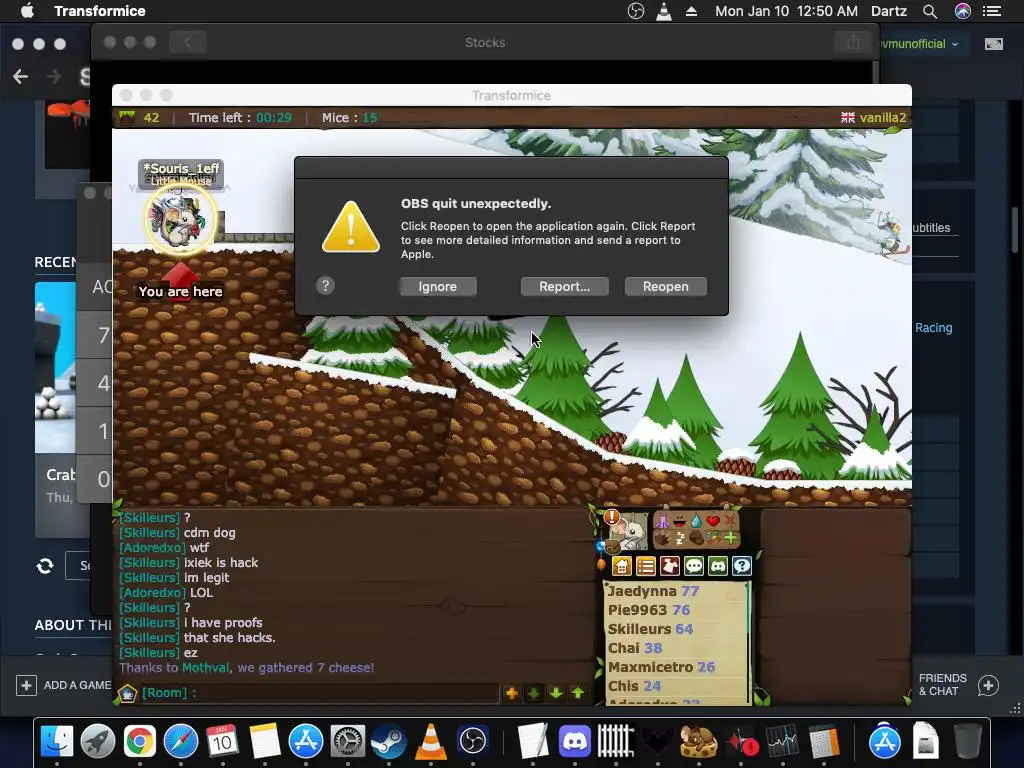Image resolution: width=1024 pixels, height=768 pixels.
Task: Open the Steam account dropdown arrow
Action: click(955, 44)
